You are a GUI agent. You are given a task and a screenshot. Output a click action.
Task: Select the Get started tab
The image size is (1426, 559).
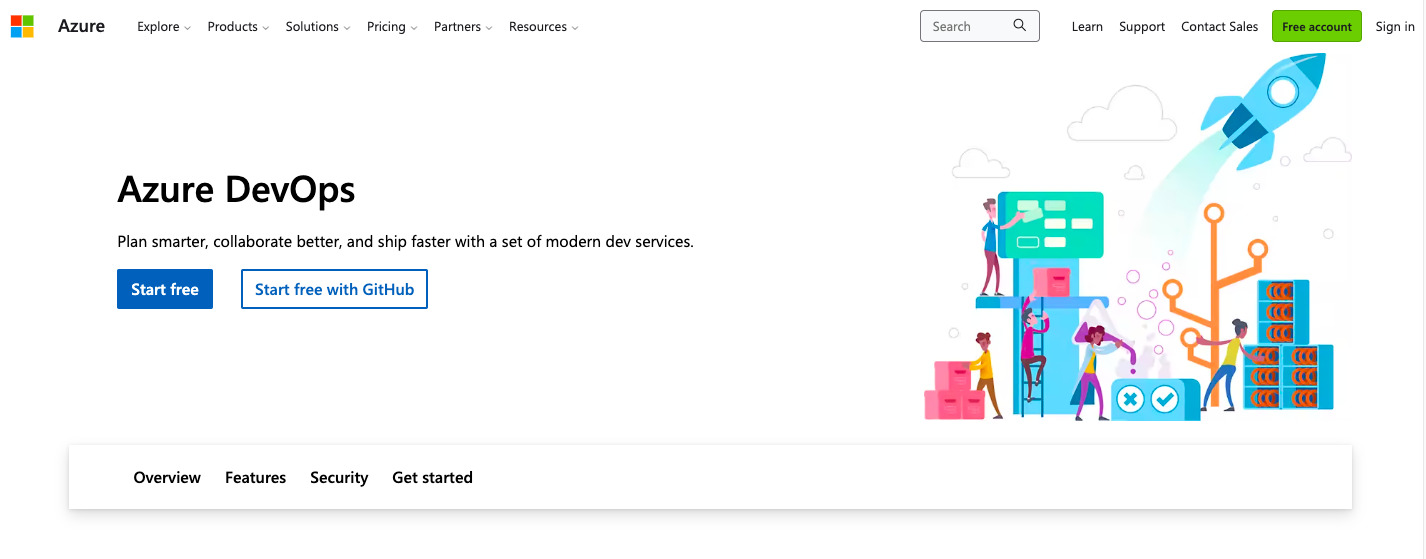[432, 478]
